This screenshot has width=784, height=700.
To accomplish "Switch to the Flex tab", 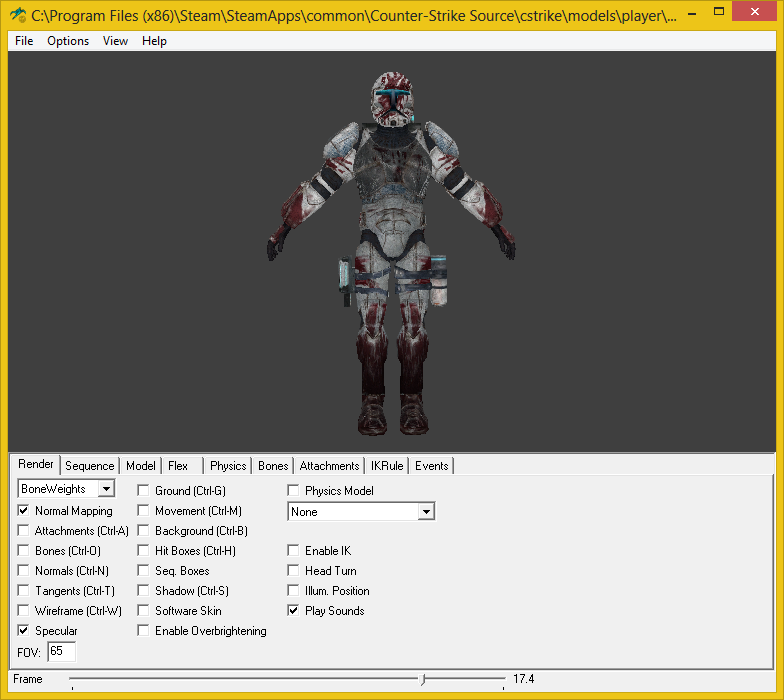I will pyautogui.click(x=178, y=466).
